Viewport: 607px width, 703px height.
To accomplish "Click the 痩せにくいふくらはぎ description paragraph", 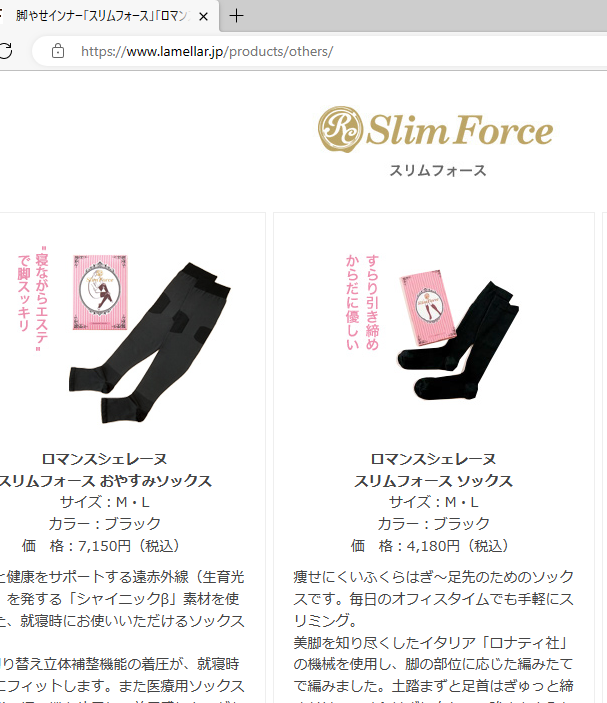I will click(434, 599).
